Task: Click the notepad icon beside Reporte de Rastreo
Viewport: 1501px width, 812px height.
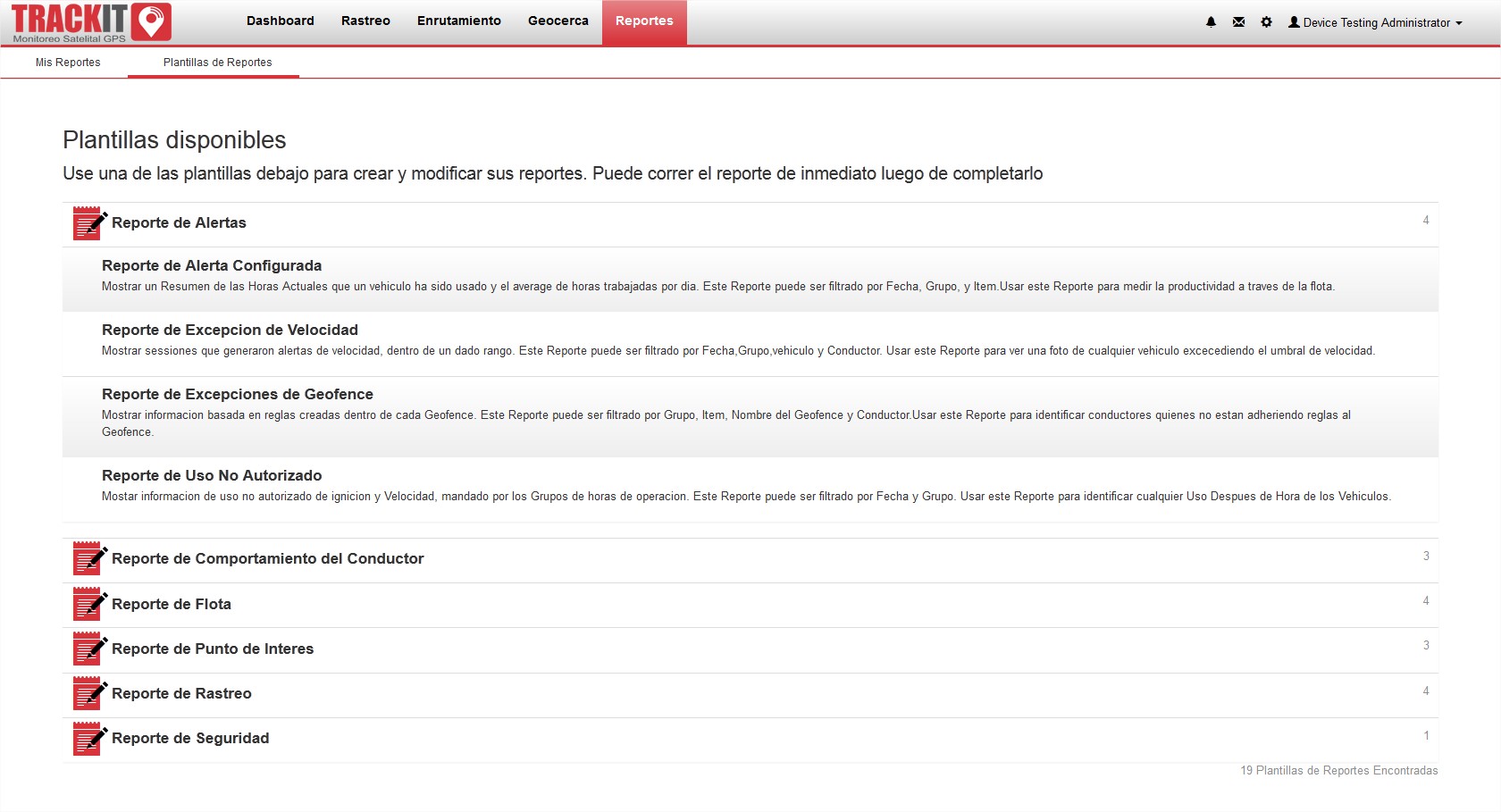Action: click(89, 694)
